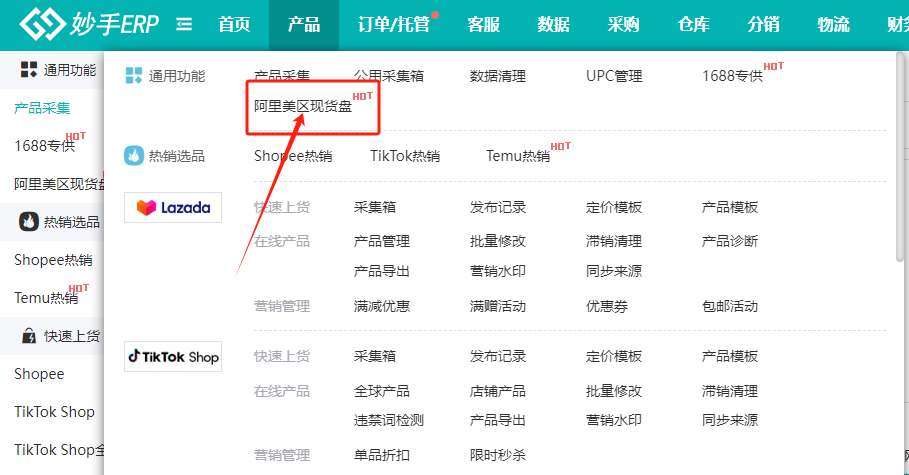Screen dimensions: 909x475
Task: Open 1688专供 in dropdown menu
Action: pyautogui.click(x=732, y=76)
